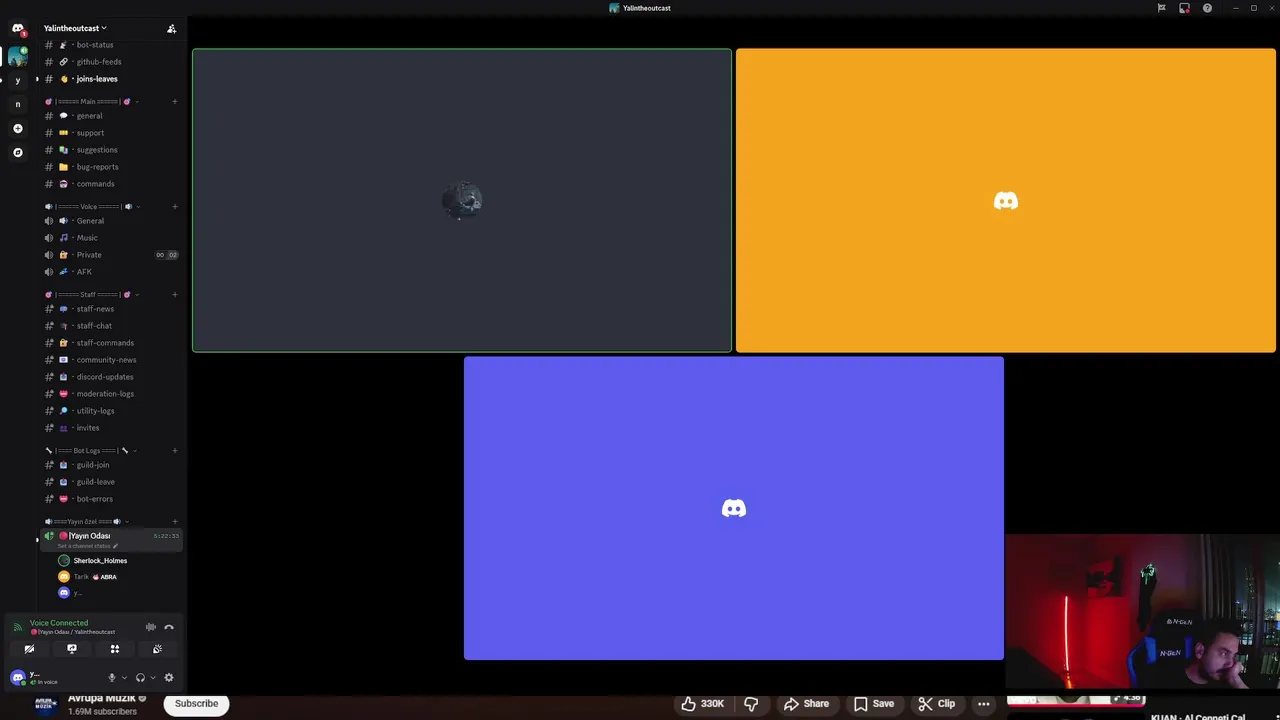Click Set a channel status link
This screenshot has width=1280, height=720.
86,546
